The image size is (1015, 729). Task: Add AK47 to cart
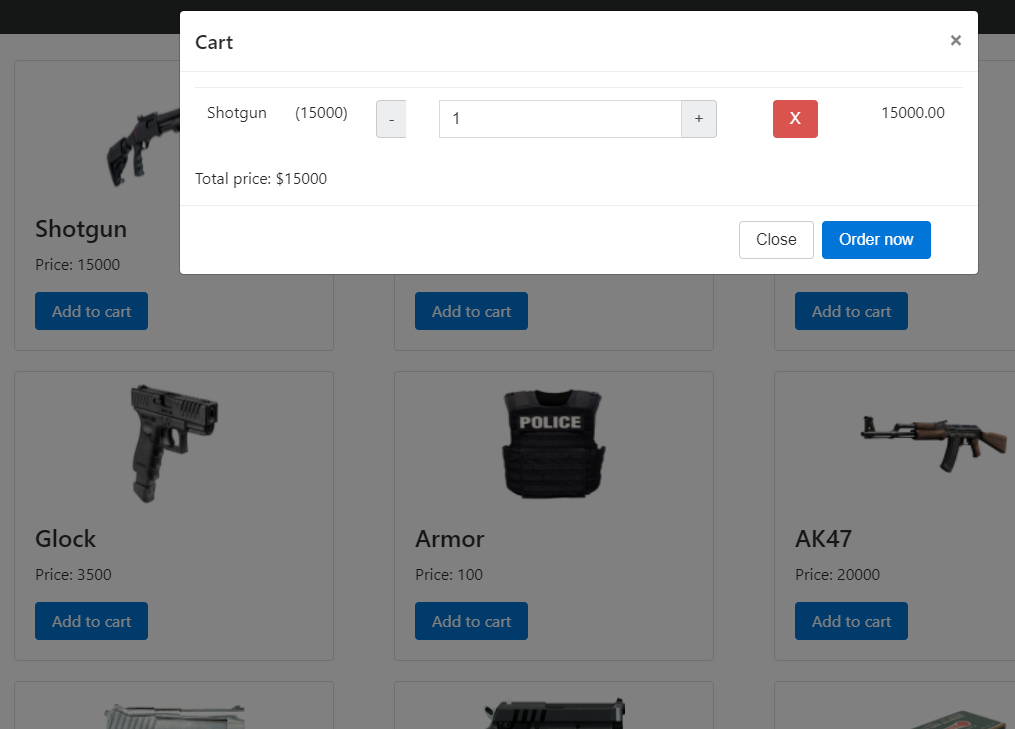click(x=851, y=622)
